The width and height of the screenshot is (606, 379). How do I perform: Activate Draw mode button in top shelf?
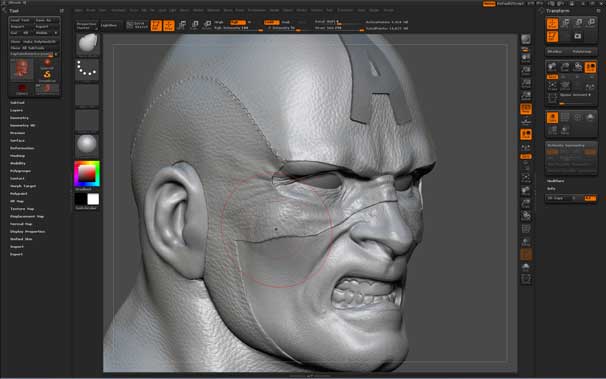click(x=169, y=25)
